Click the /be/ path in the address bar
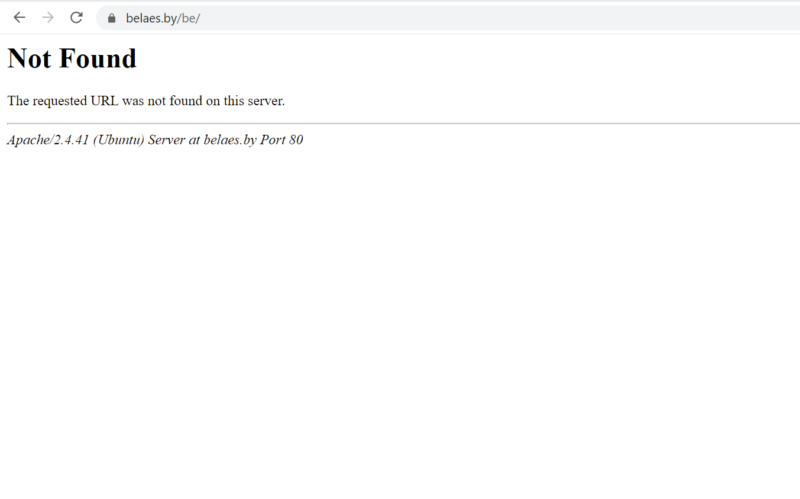Screen dimensions: 800x499 [x=190, y=19]
